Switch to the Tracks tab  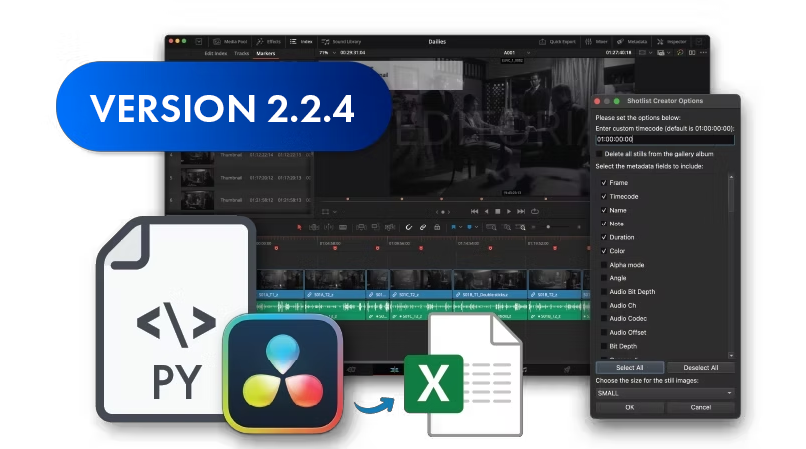(242, 53)
